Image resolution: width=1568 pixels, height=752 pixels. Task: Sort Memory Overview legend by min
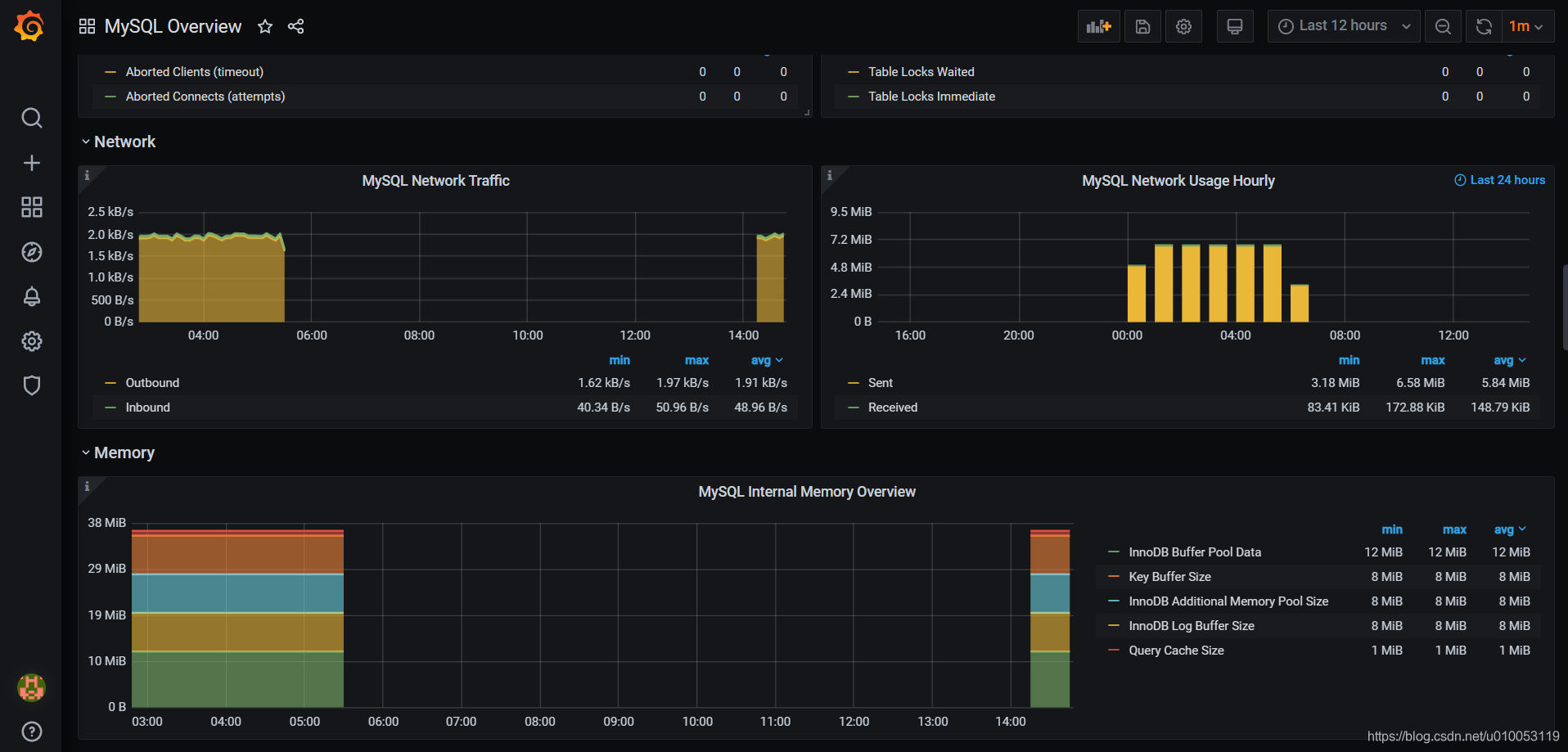point(1391,529)
